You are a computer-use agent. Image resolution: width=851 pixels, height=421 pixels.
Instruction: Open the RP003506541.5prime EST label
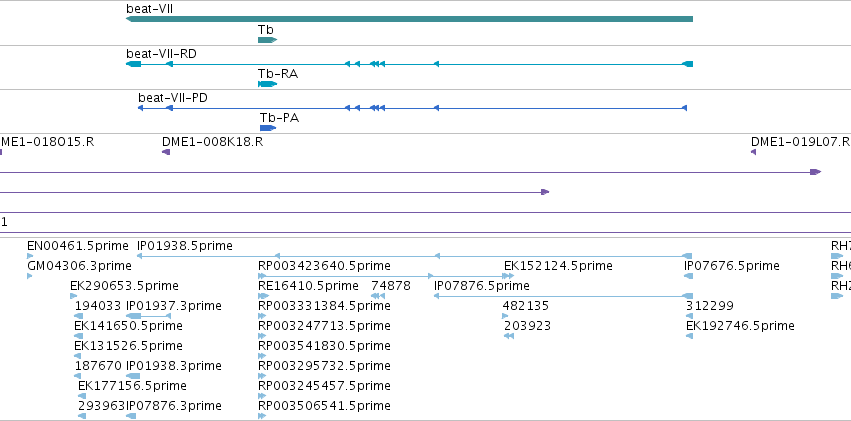pyautogui.click(x=324, y=406)
